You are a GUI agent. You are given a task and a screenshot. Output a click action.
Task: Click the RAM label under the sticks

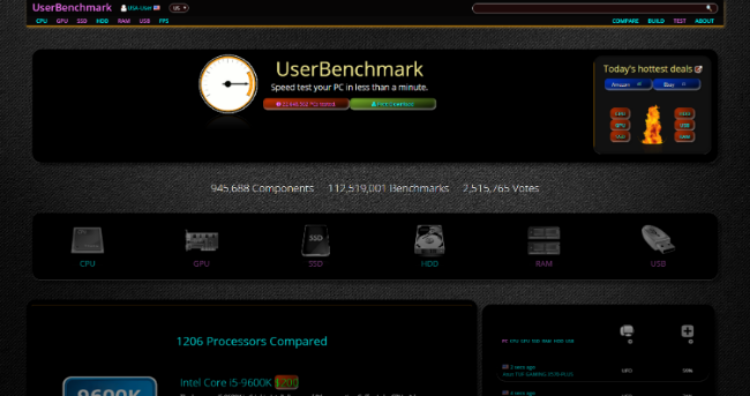[543, 264]
